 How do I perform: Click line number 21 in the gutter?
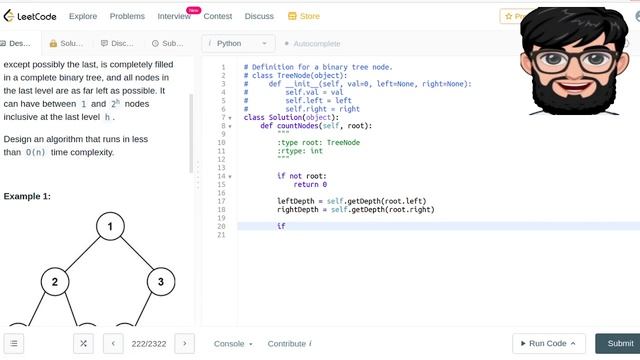click(x=221, y=235)
